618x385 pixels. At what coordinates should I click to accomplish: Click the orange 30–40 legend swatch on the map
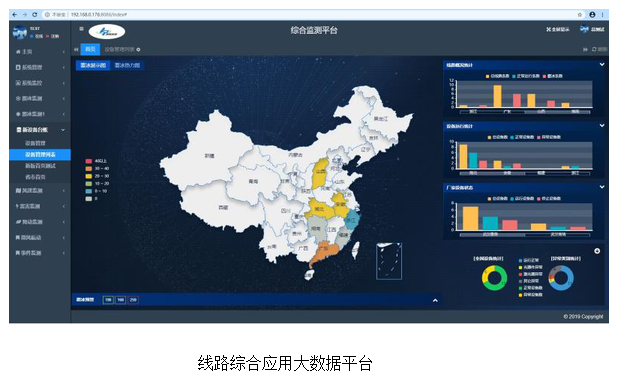tap(89, 169)
